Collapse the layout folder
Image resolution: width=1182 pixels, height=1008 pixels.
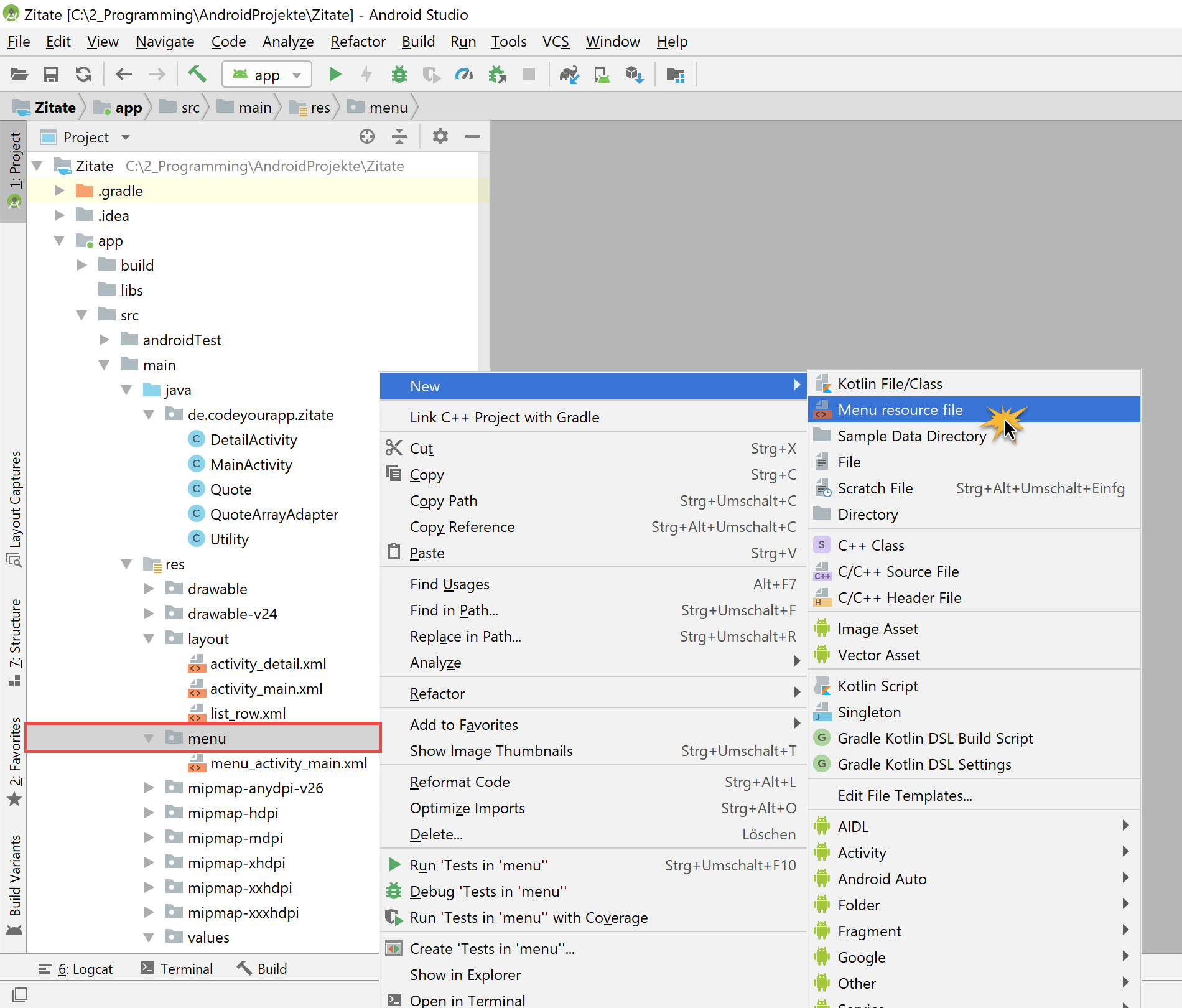149,638
